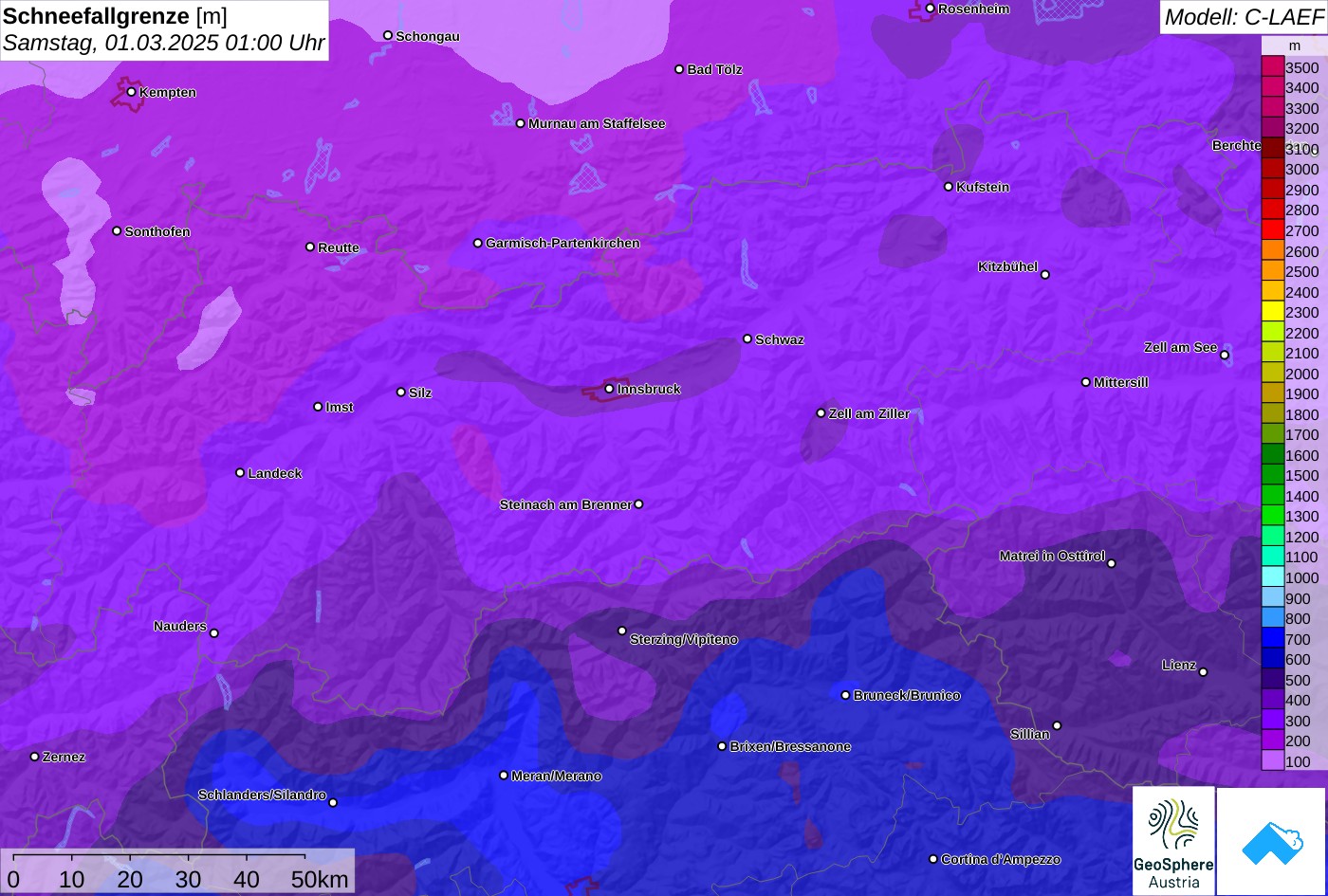This screenshot has height=896, width=1328.
Task: Click the Kitzbühel location dot
Action: point(1045,275)
